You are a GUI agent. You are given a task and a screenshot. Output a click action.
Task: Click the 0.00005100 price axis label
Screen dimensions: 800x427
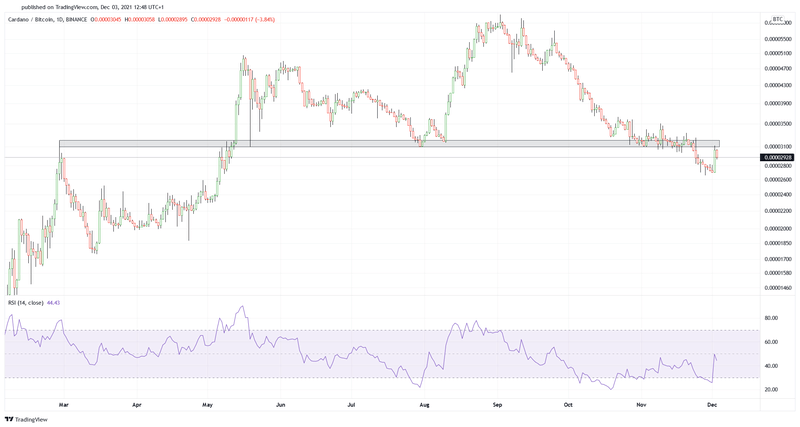point(778,53)
